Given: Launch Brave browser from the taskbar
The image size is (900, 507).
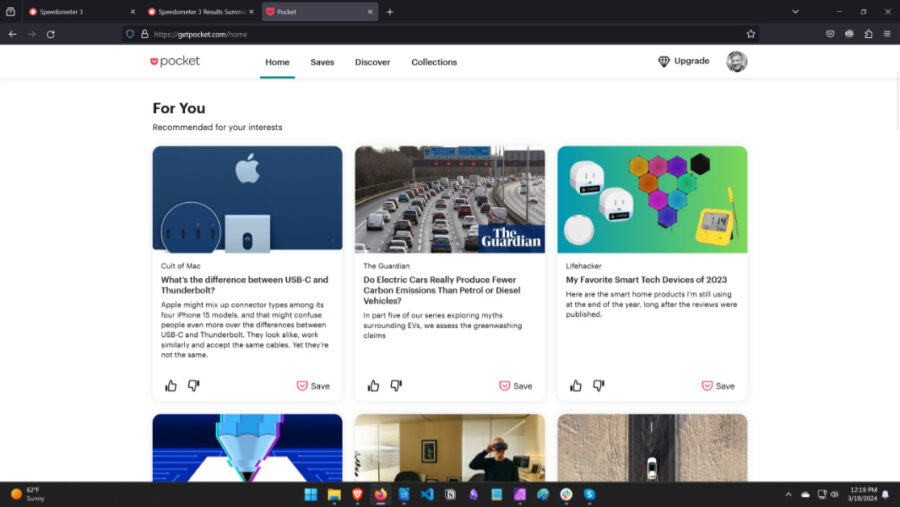Looking at the screenshot, I should 357,494.
